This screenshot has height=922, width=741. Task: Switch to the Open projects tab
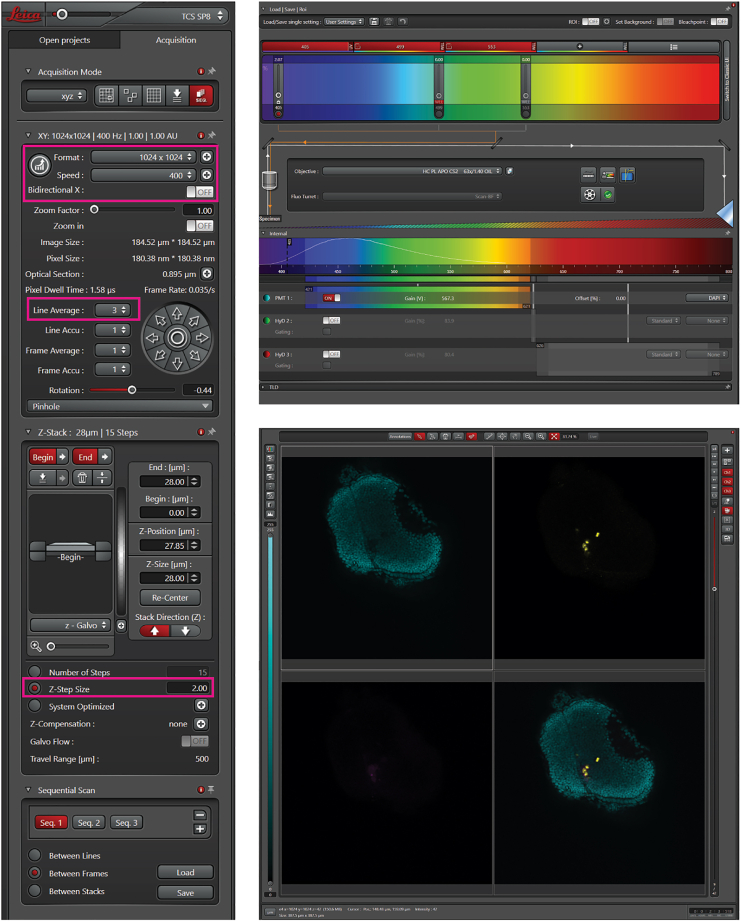coord(64,40)
